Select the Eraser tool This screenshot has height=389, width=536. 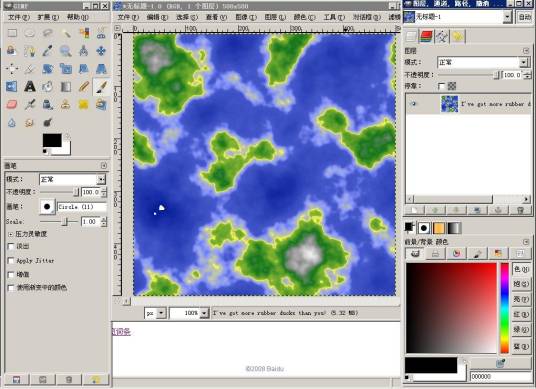12,104
